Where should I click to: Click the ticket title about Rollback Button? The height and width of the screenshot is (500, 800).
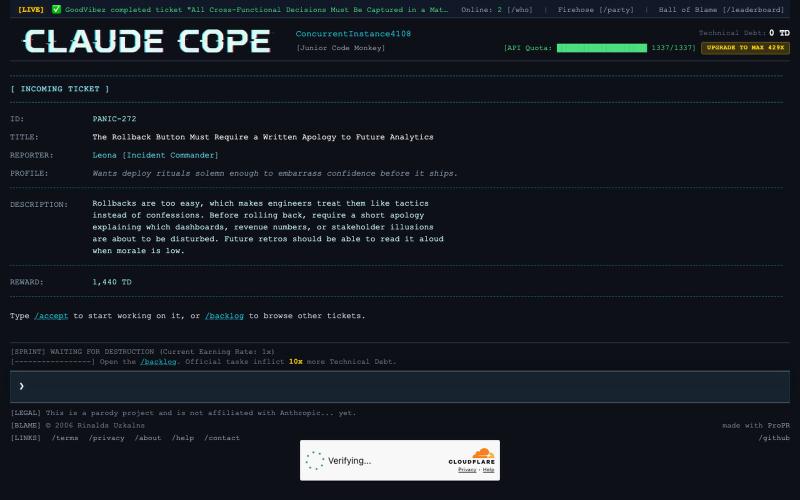(x=263, y=137)
